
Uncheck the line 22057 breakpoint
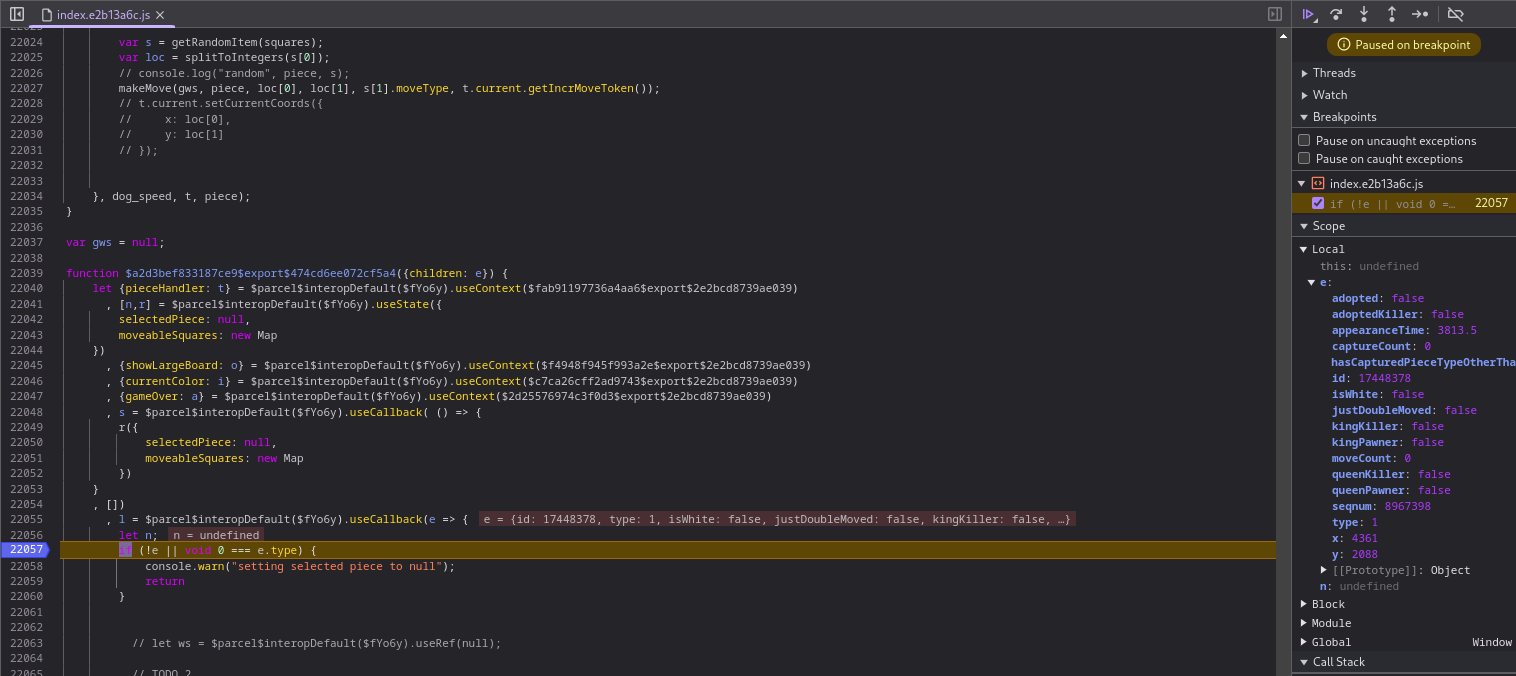1318,203
